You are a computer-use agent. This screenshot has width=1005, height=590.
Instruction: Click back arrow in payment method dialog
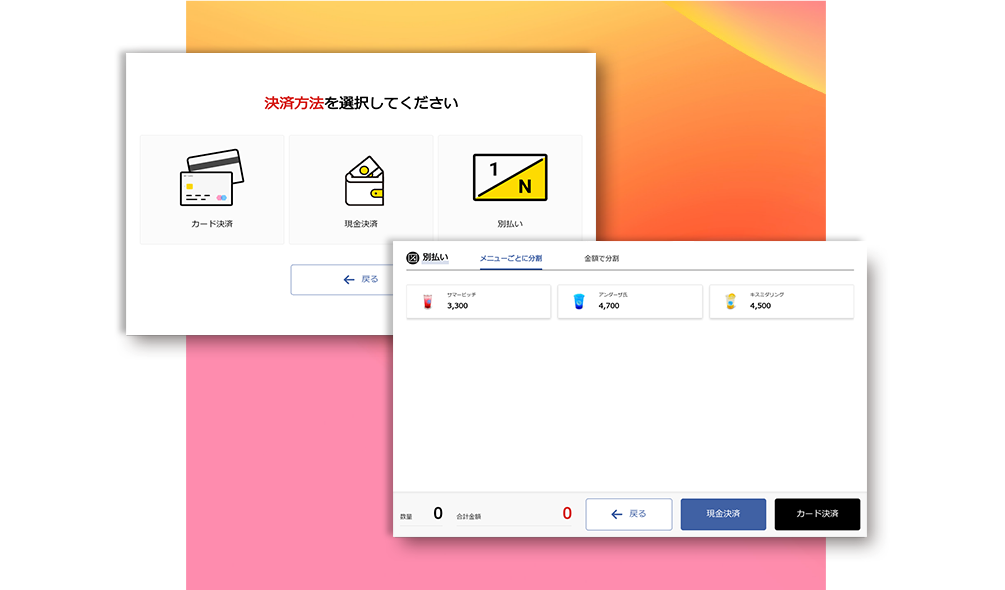349,280
